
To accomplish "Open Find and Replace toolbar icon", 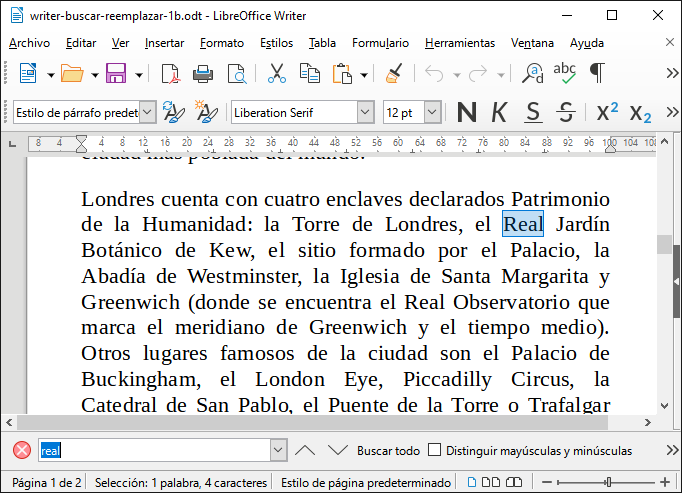I will click(534, 74).
